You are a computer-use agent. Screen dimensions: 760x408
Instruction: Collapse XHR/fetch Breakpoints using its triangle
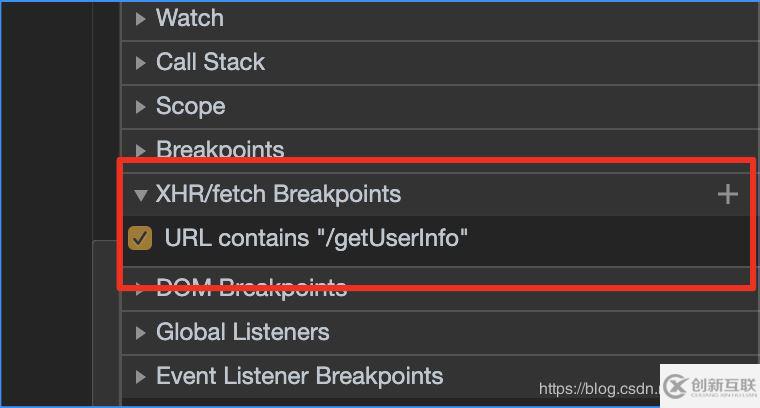click(x=140, y=194)
